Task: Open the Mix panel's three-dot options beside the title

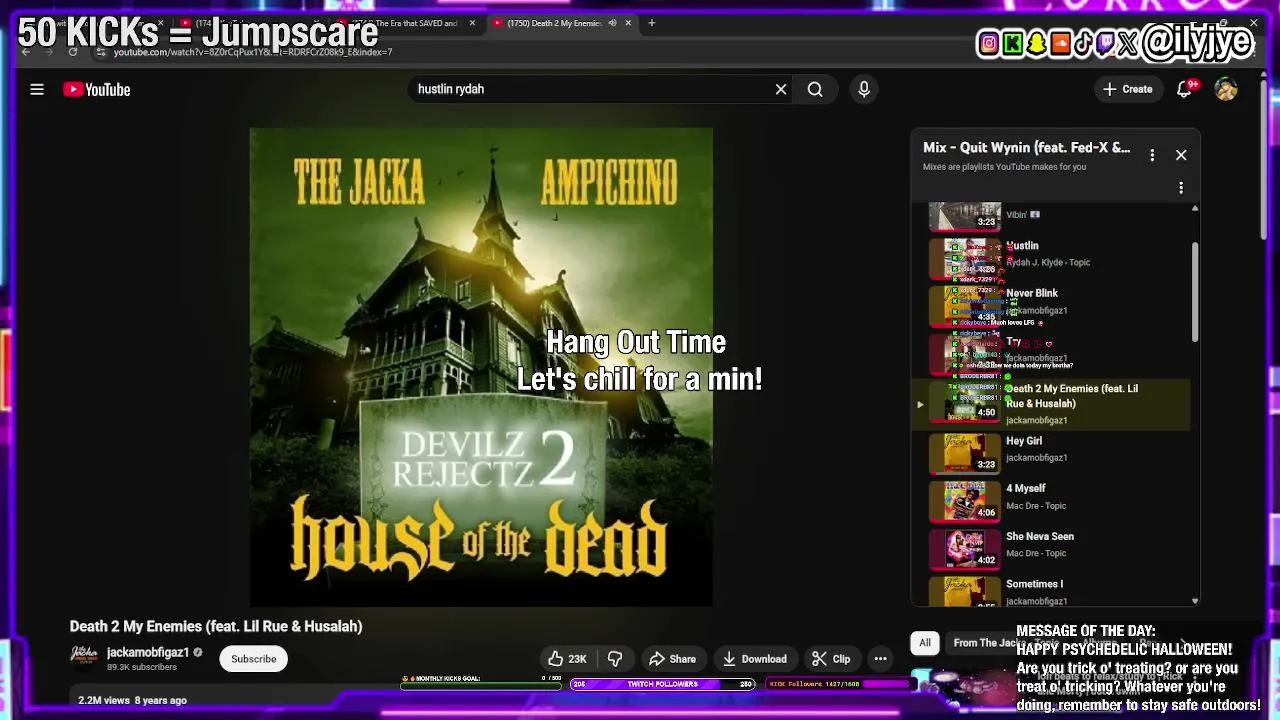Action: tap(1152, 155)
